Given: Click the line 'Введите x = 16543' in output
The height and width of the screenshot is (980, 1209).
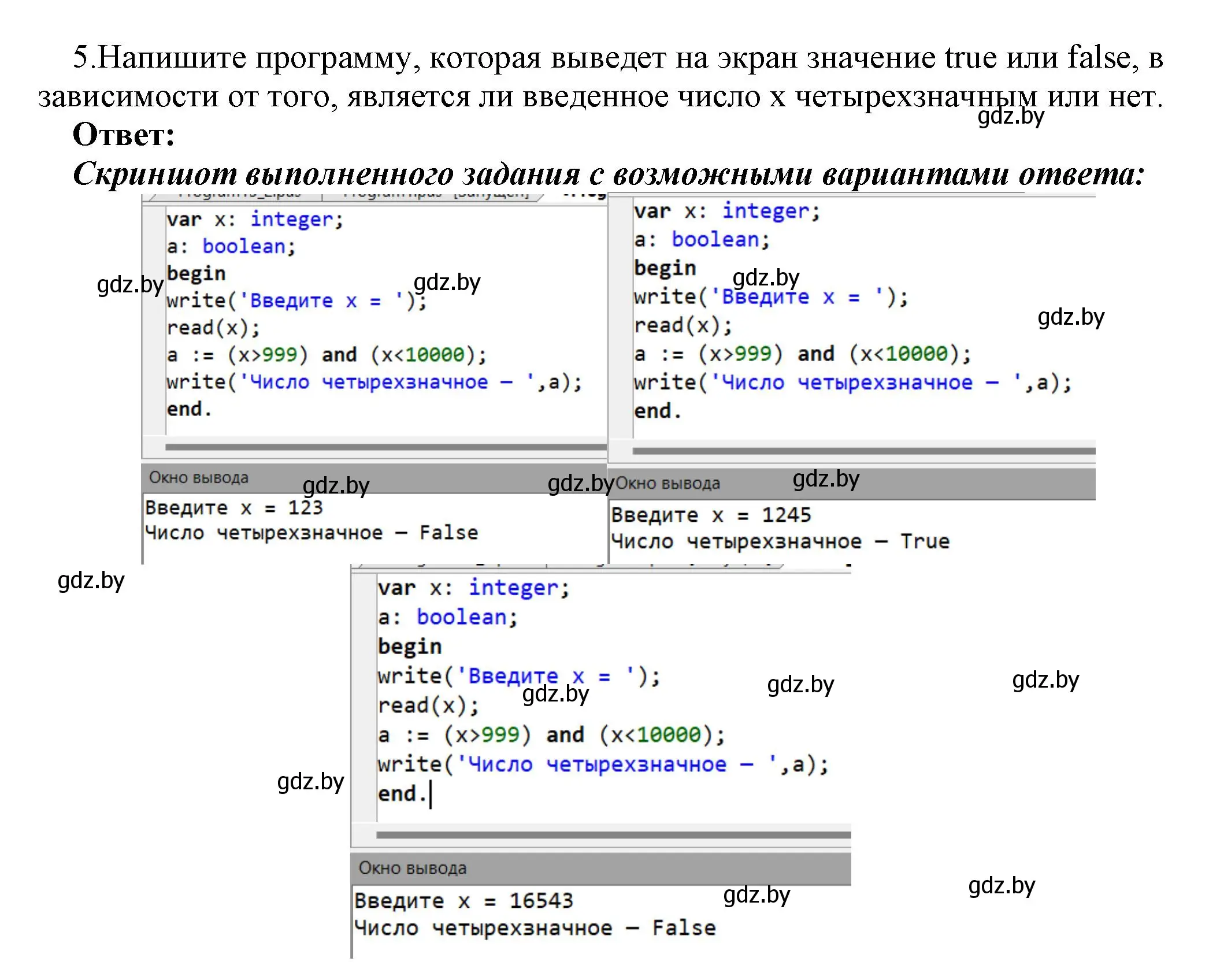Looking at the screenshot, I should (464, 900).
